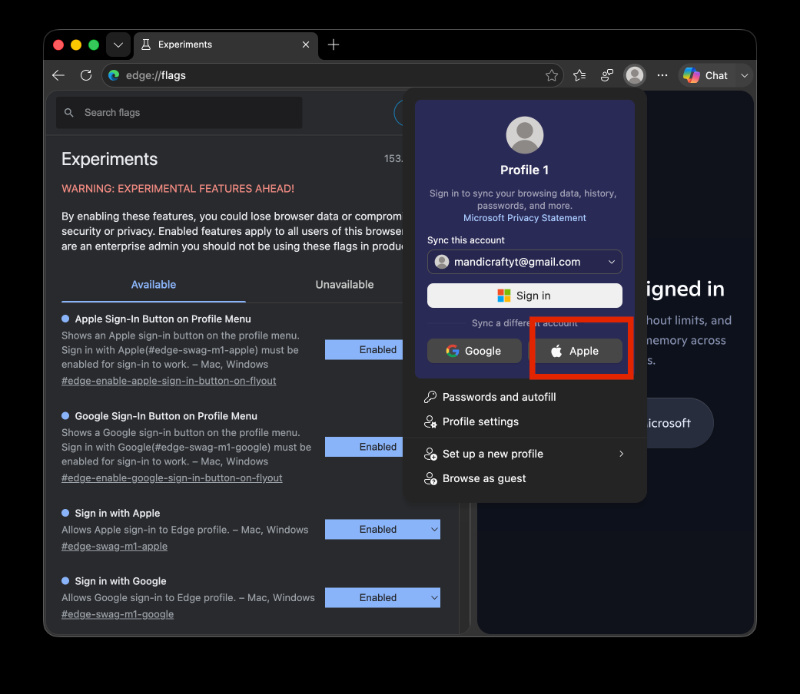Viewport: 800px width, 694px height.
Task: Click the Profile 1 avatar image
Action: click(x=524, y=135)
